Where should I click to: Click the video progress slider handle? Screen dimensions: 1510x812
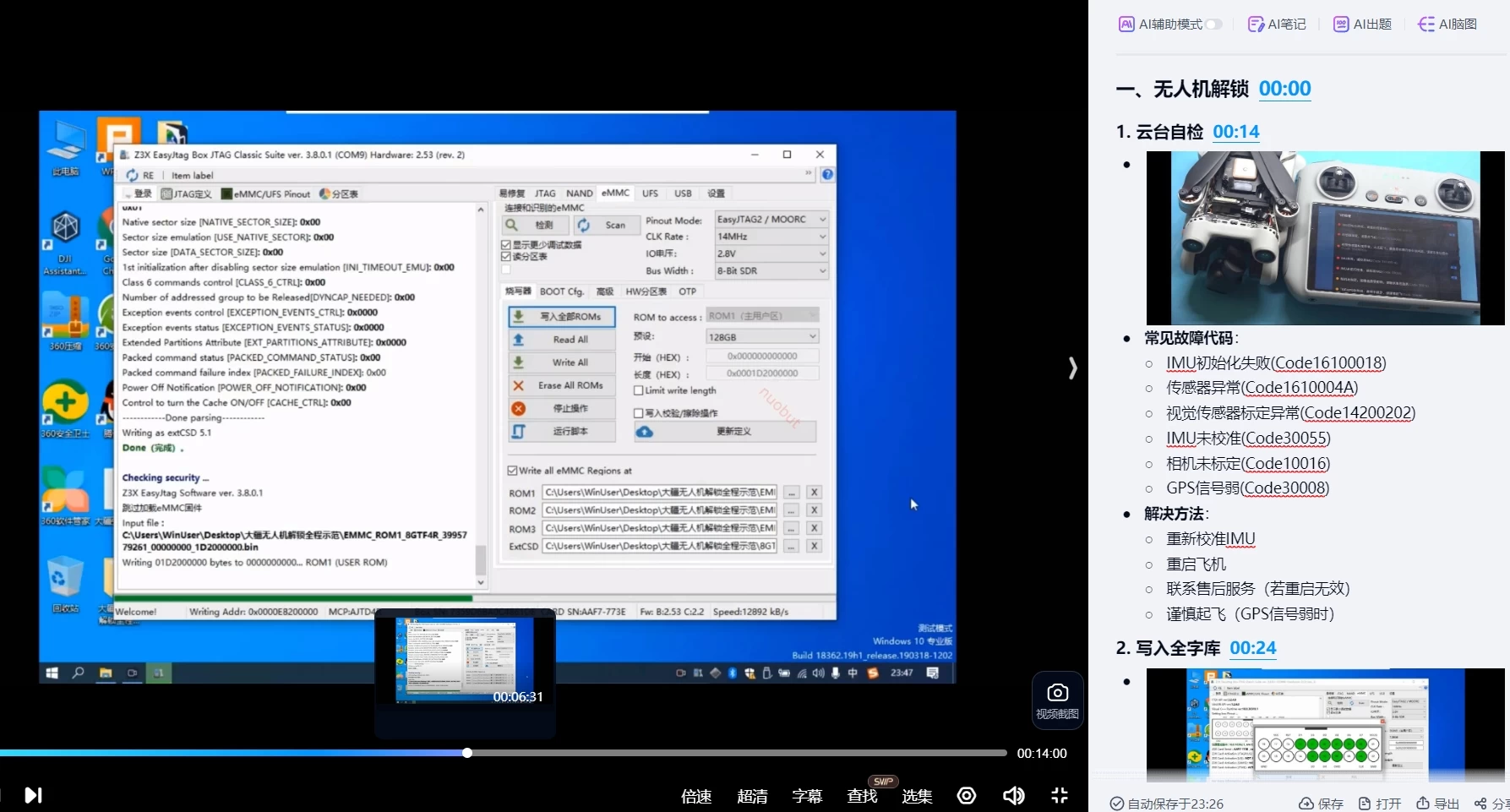click(x=467, y=753)
